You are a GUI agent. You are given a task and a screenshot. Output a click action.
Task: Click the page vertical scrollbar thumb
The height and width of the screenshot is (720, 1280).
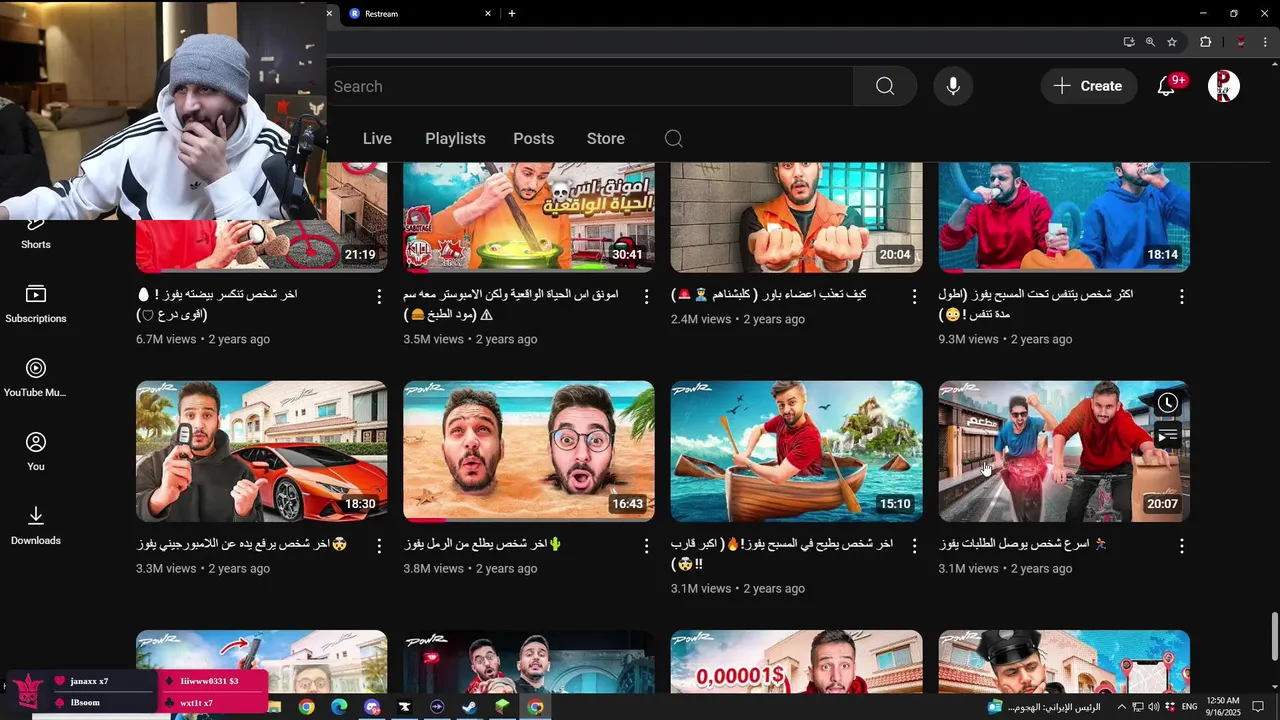click(x=1274, y=637)
